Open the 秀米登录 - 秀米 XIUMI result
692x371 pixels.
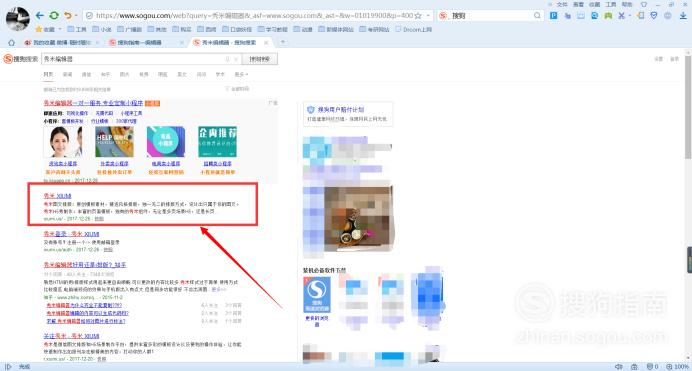pos(71,234)
